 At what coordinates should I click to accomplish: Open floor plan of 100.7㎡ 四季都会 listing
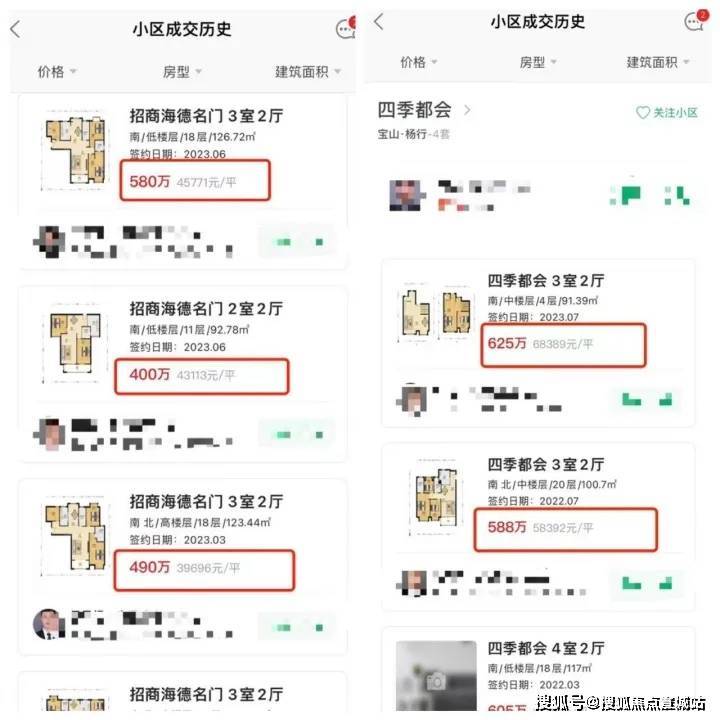[435, 497]
